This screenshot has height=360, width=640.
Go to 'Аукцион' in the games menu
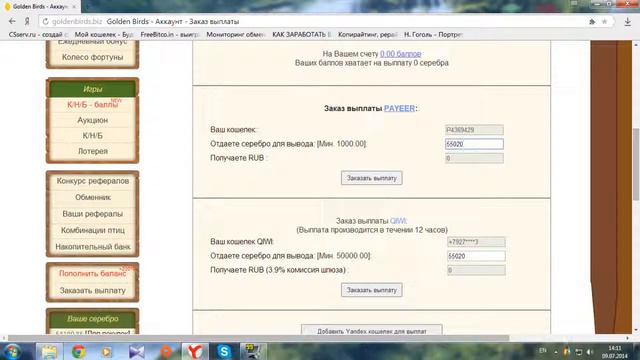pos(92,120)
